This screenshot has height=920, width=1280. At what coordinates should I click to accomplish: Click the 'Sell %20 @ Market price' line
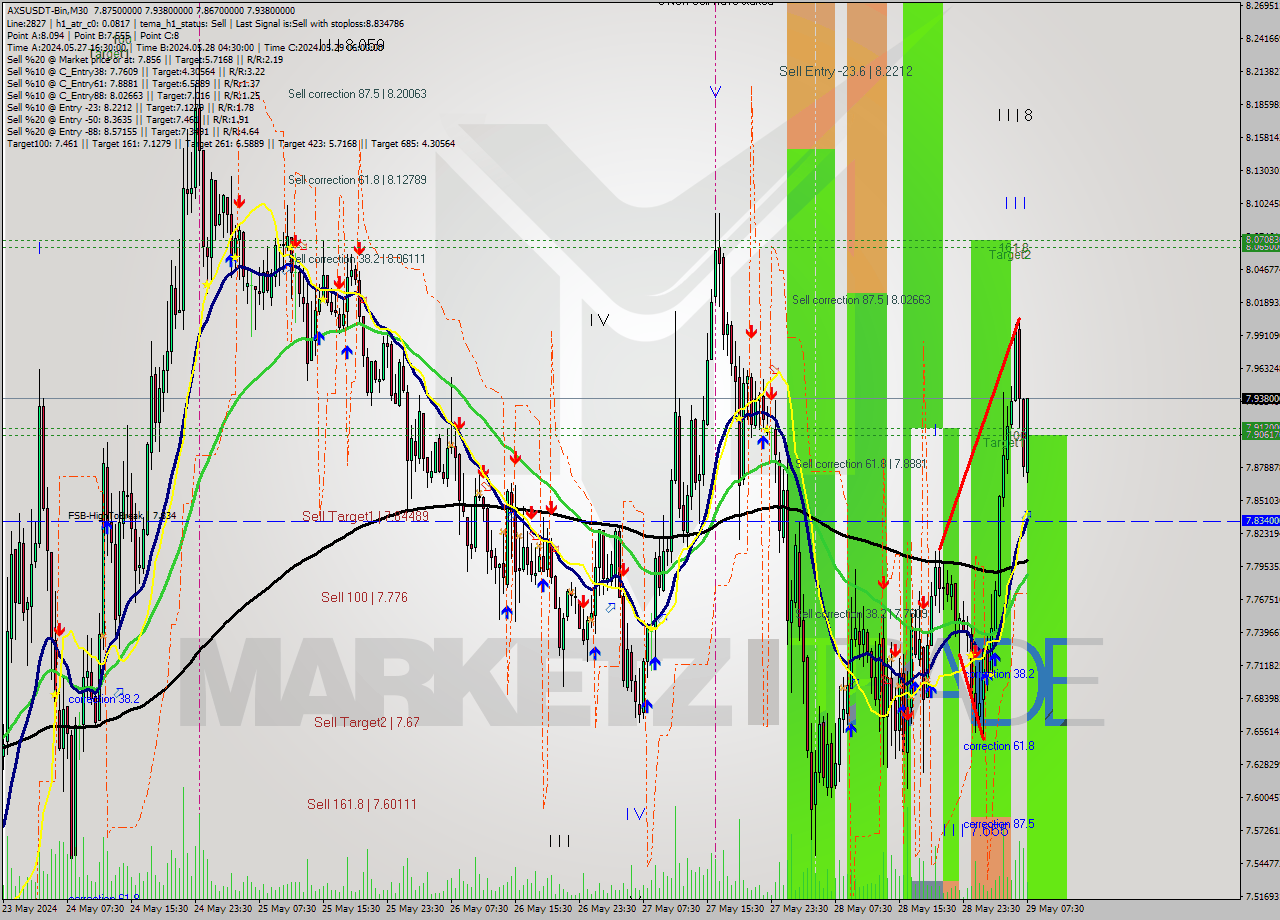pyautogui.click(x=145, y=59)
